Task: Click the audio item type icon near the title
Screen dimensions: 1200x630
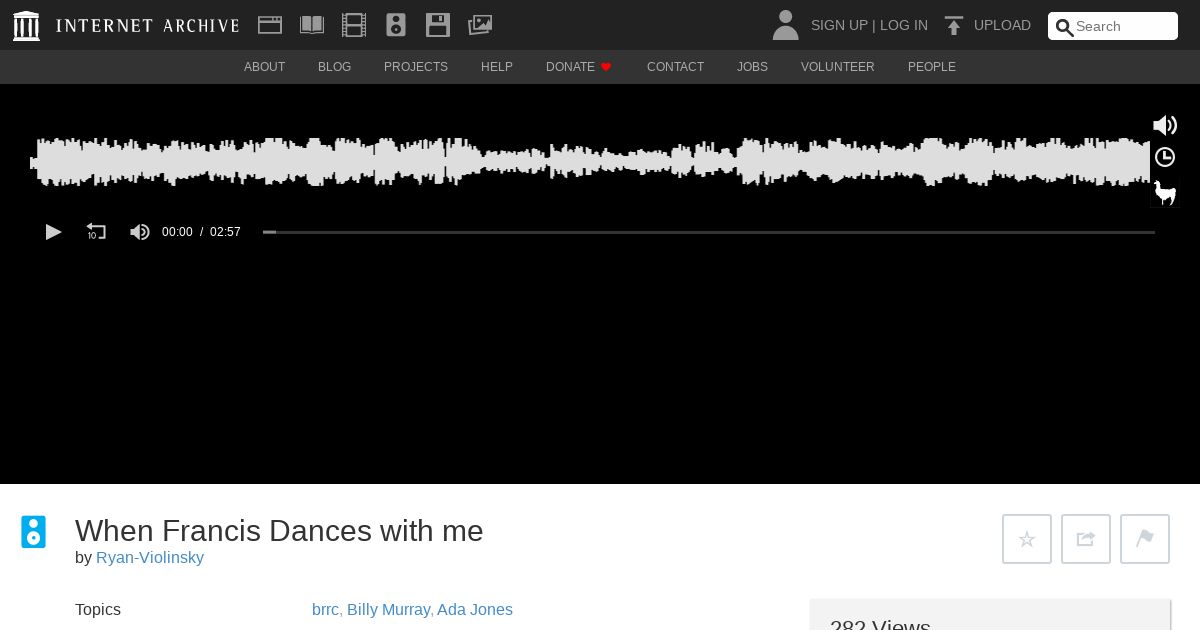Action: 34,532
